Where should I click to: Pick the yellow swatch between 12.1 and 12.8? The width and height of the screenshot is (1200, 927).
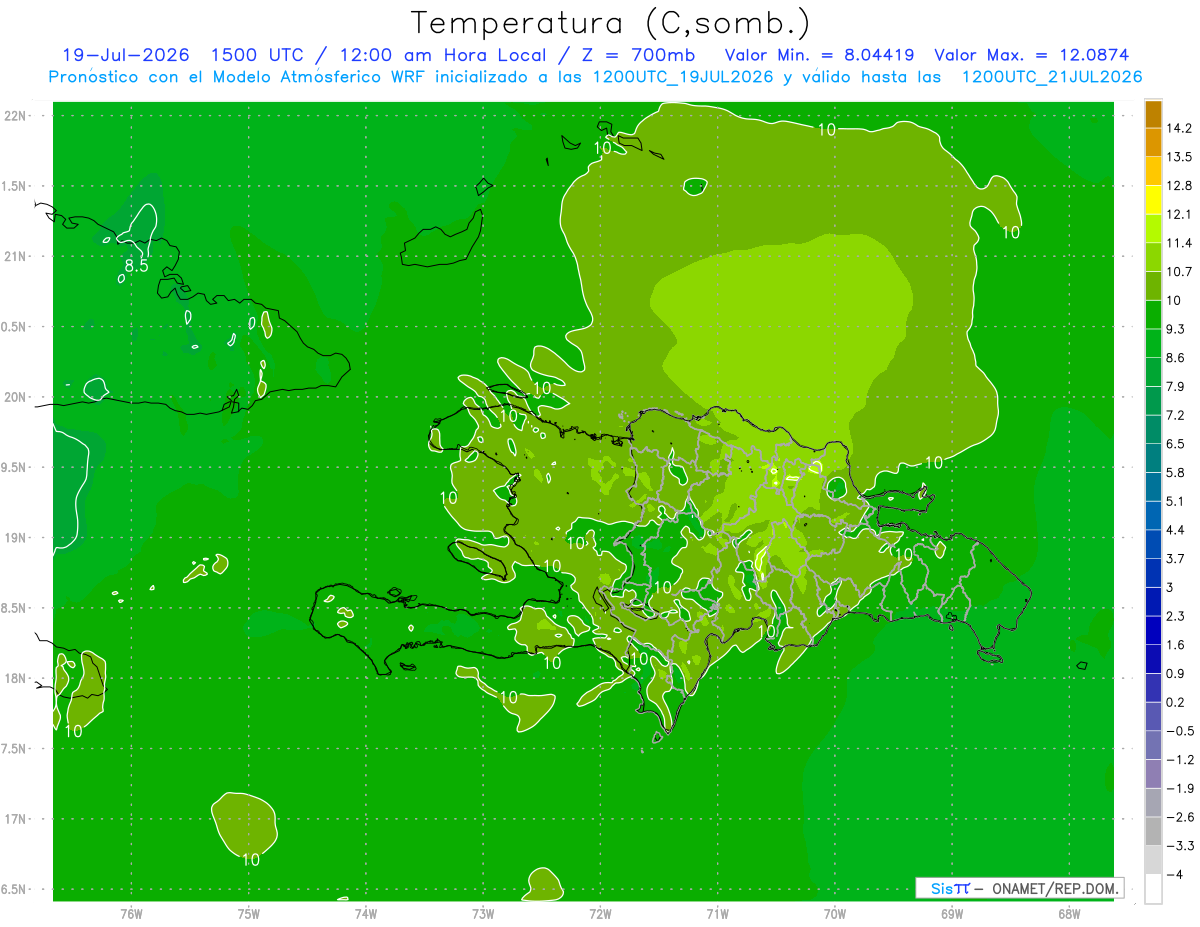point(1153,200)
